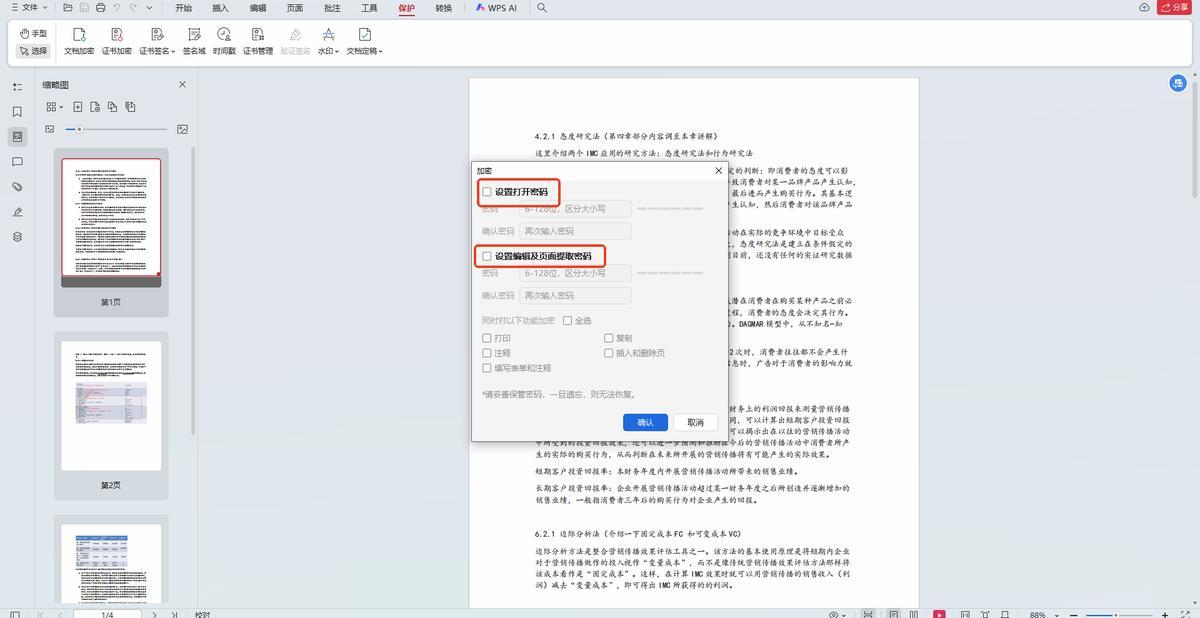Open the bookmark panel in left sidebar
Screen dimensions: 1200x618
click(x=17, y=112)
